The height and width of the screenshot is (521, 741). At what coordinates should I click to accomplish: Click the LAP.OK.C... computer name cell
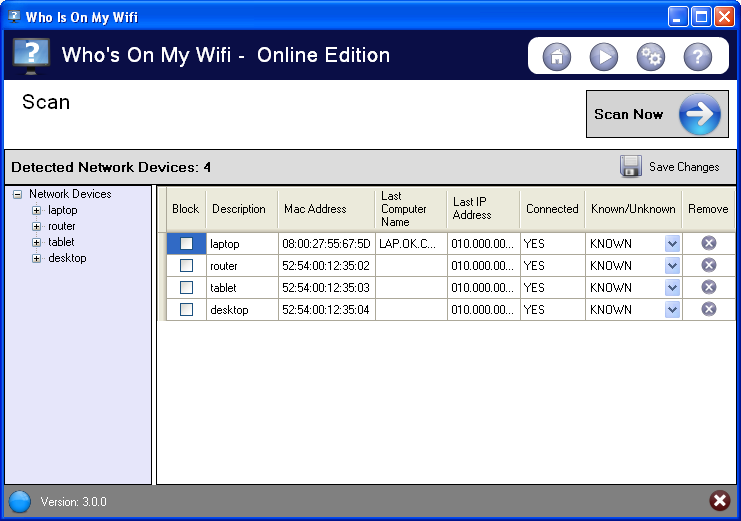pyautogui.click(x=411, y=243)
